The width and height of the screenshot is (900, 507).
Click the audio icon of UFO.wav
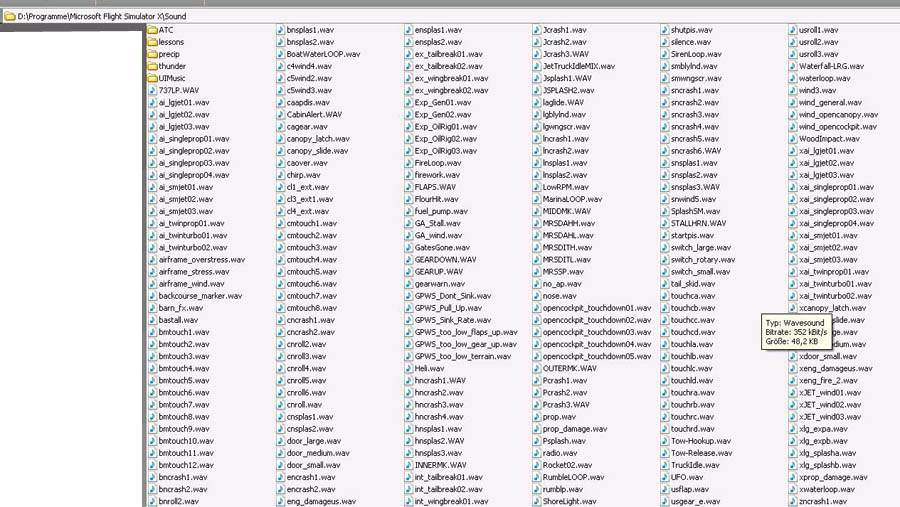click(664, 477)
